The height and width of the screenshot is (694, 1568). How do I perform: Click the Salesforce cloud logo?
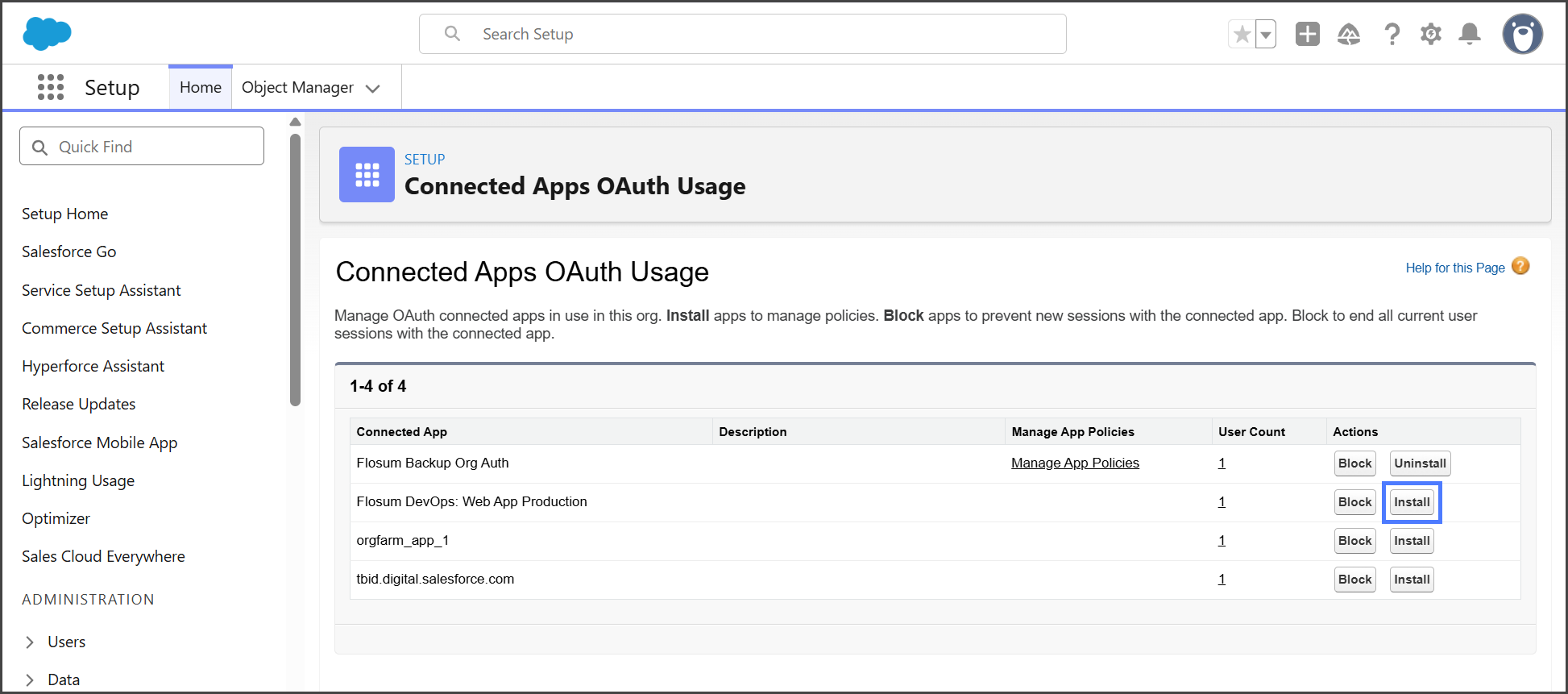point(47,34)
